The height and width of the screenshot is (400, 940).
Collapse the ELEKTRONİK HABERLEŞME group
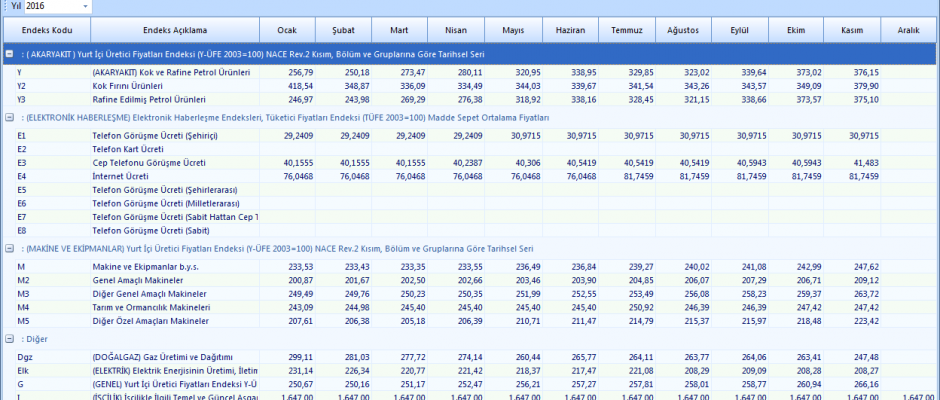coord(8,117)
